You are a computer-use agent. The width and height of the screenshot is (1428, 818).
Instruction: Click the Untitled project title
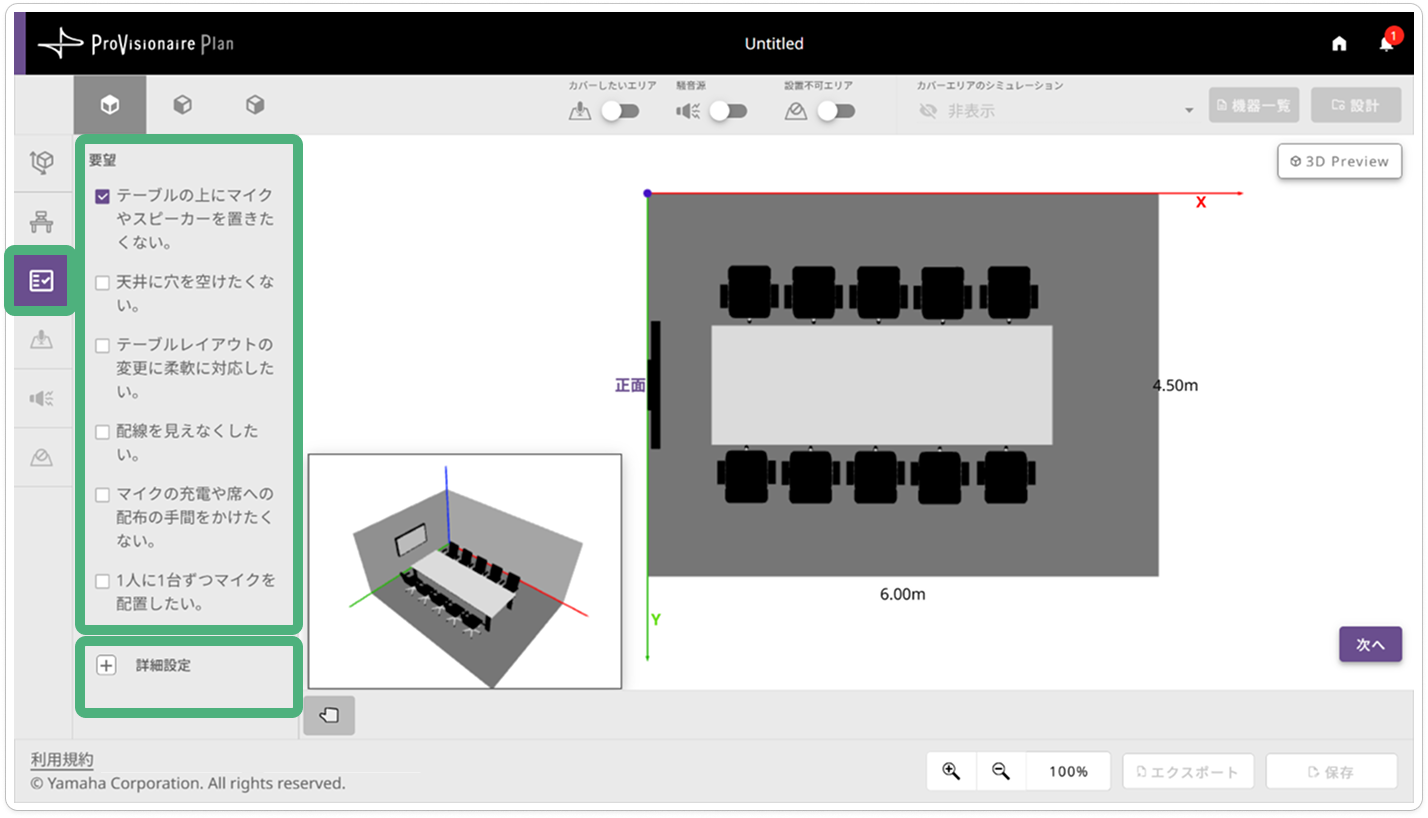774,44
